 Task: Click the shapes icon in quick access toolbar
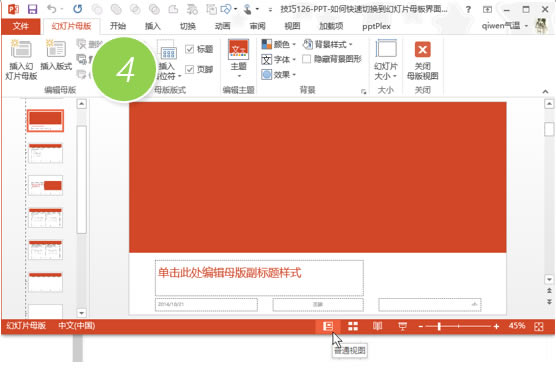[226, 9]
